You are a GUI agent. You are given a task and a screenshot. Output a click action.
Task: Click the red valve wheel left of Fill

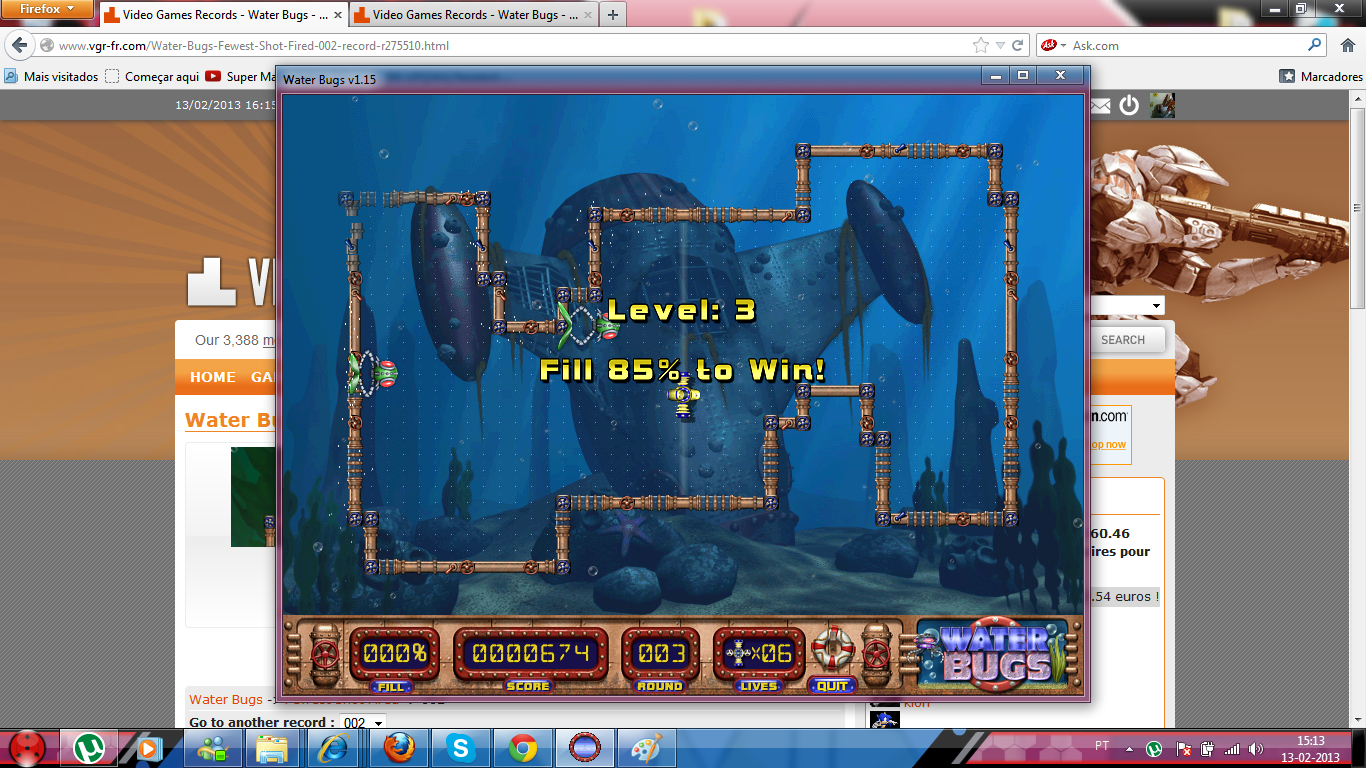324,655
